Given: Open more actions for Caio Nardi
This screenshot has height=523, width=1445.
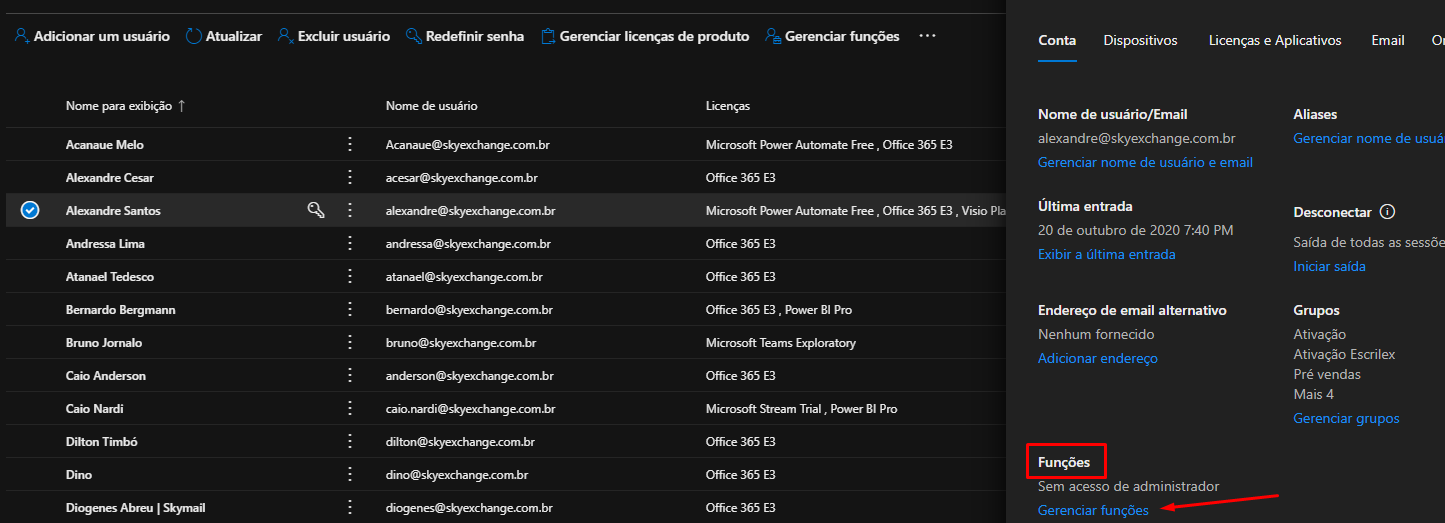Looking at the screenshot, I should coord(350,408).
